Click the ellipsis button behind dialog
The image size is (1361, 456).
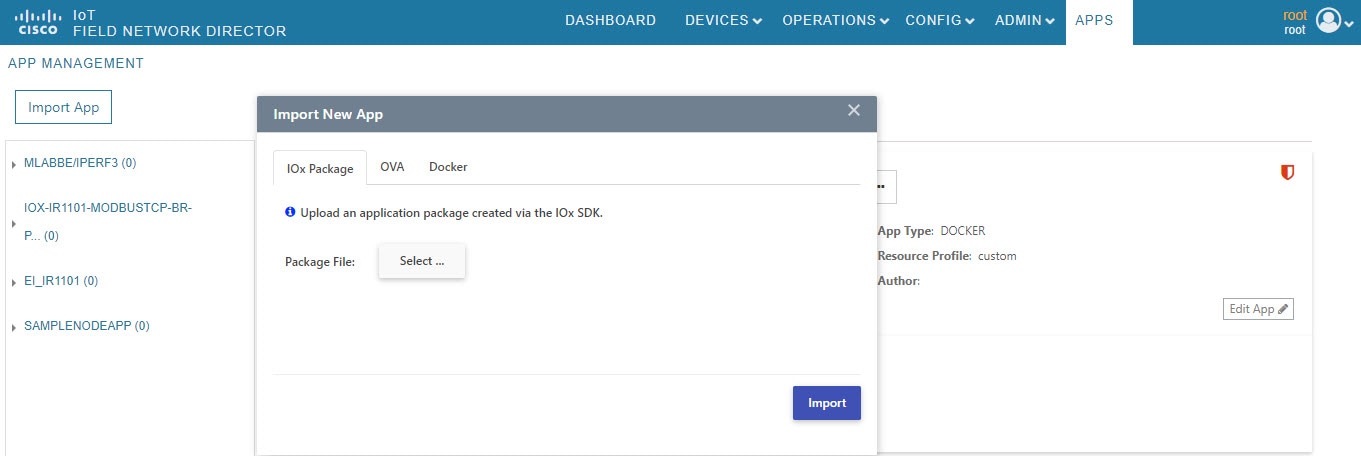(x=886, y=187)
